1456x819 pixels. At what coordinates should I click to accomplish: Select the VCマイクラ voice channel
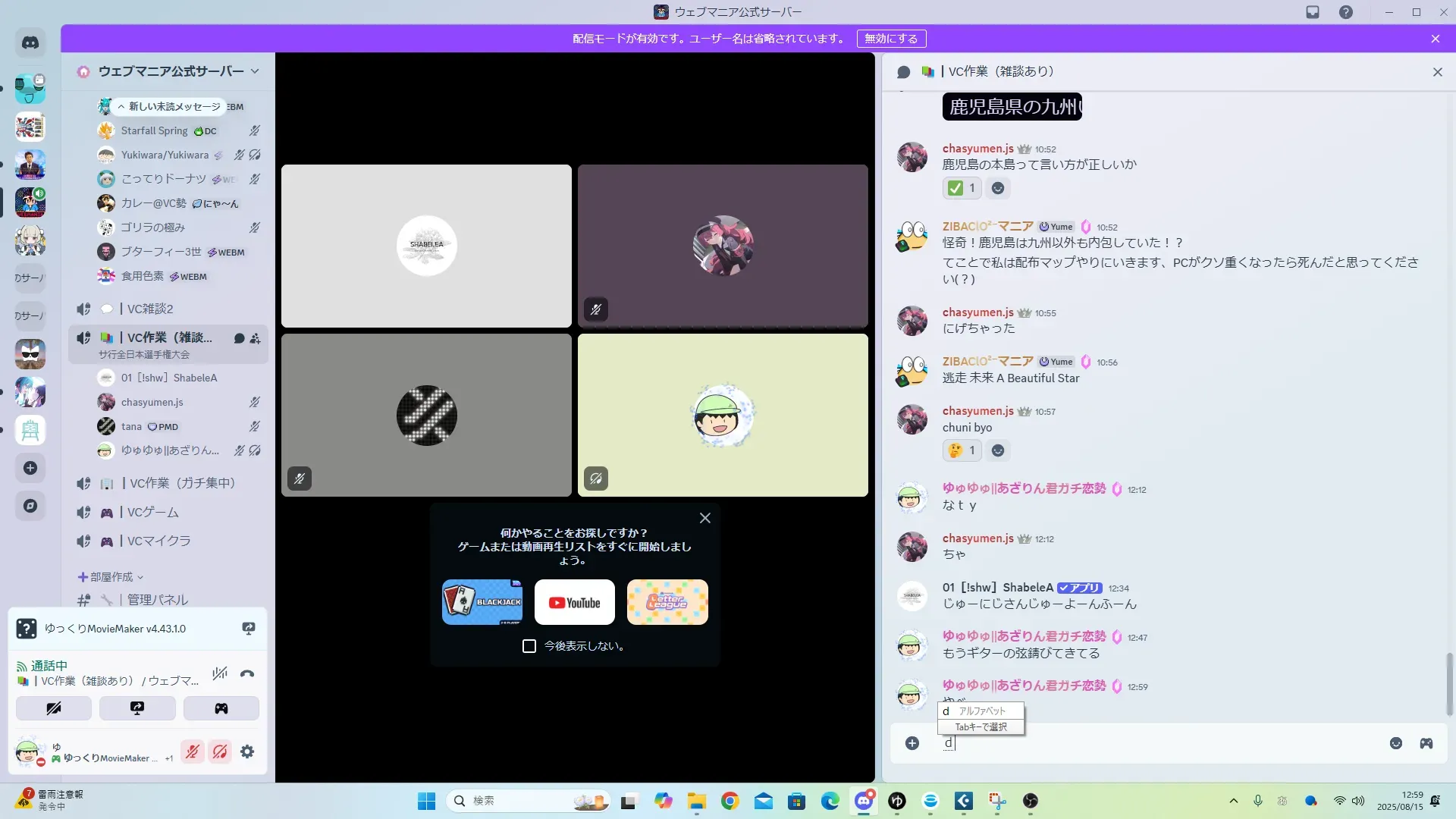[158, 541]
